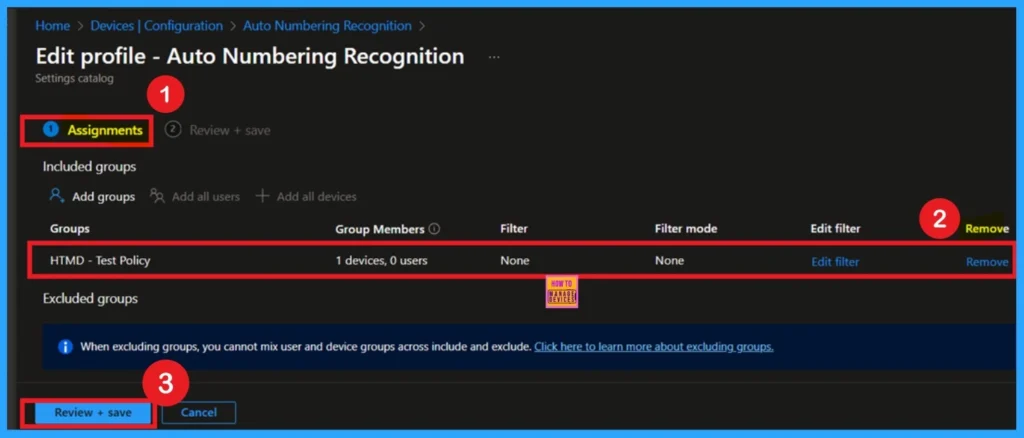This screenshot has width=1024, height=438.
Task: Click Cancel button
Action: tap(199, 413)
